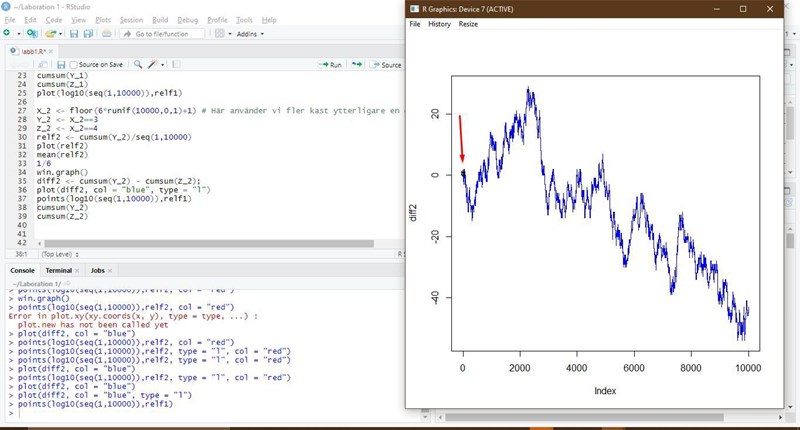Click the find/replace magnifier icon

click(136, 64)
